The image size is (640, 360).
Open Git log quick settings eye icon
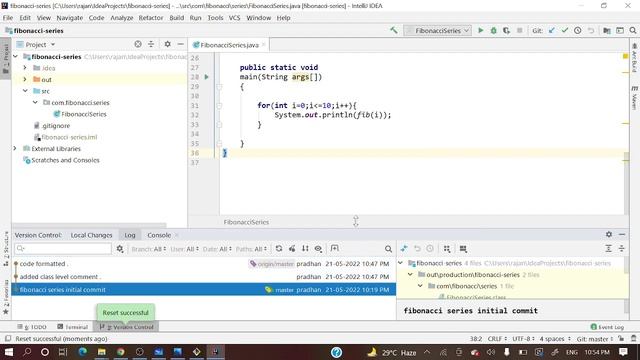point(318,249)
